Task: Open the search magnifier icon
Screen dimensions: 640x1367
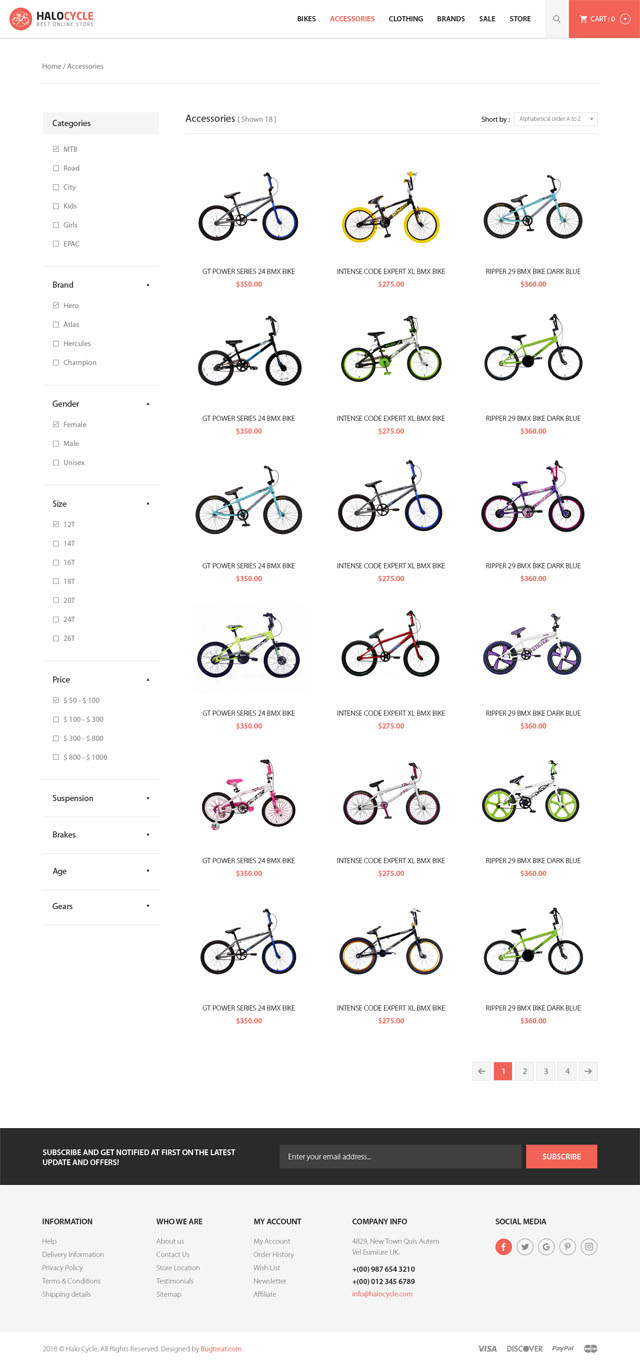Action: [x=557, y=19]
